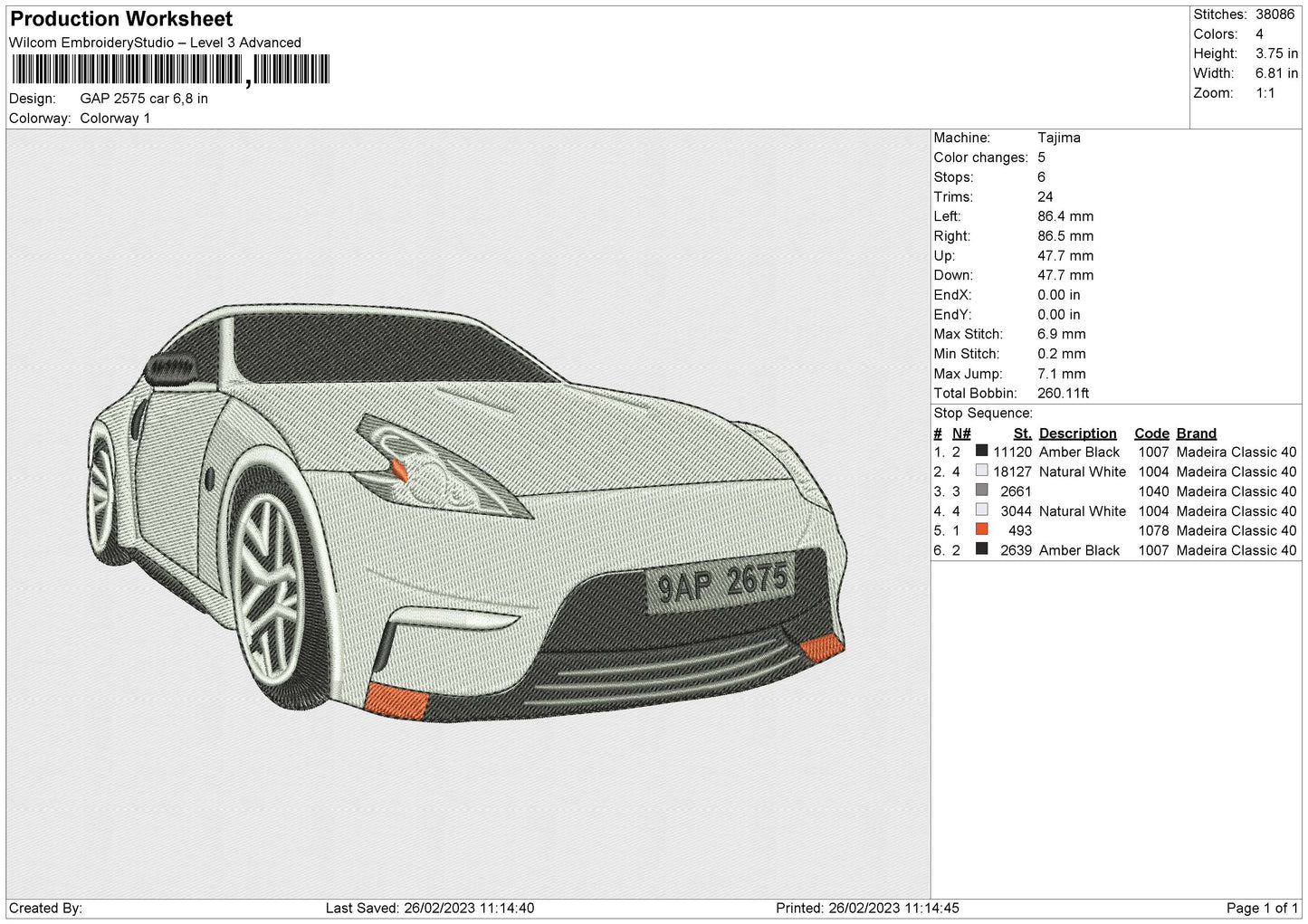The height and width of the screenshot is (924, 1308).
Task: Click the gray swatch in stop row 3
Action: pyautogui.click(x=981, y=491)
